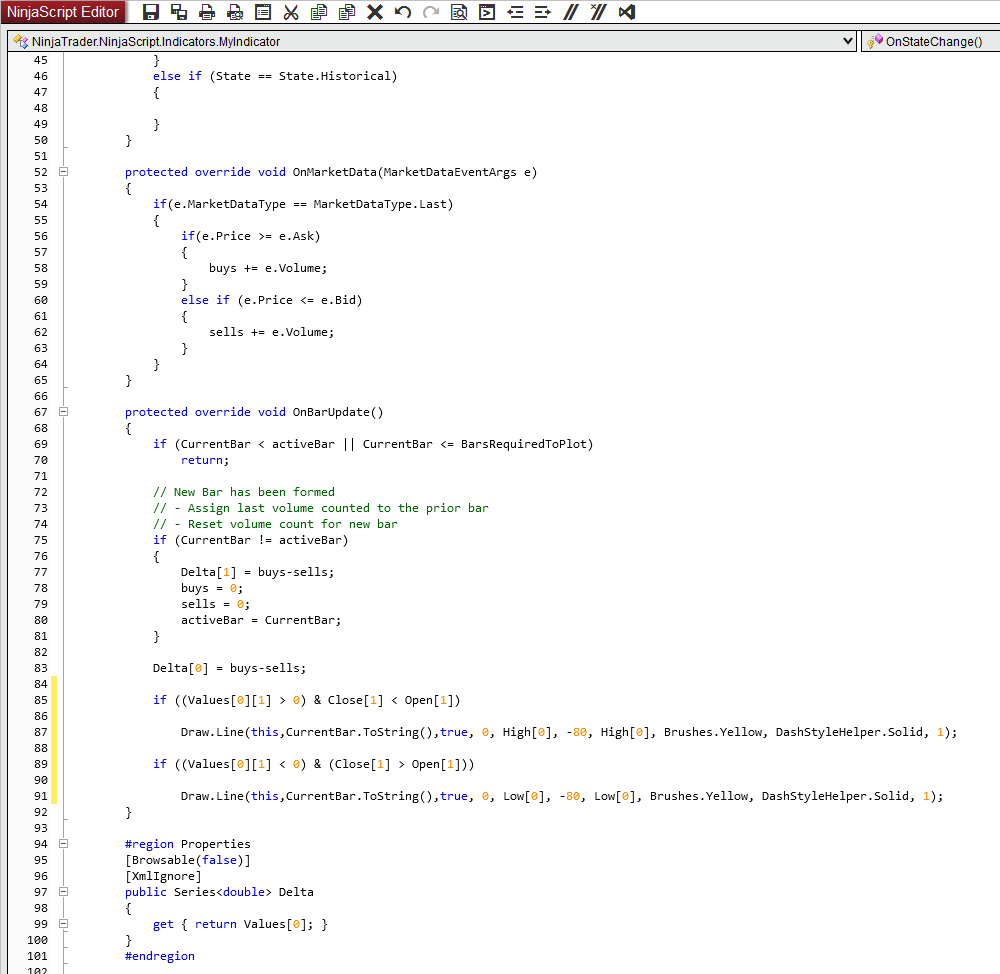
Task: Place cursor on the return statement
Action: pos(204,460)
